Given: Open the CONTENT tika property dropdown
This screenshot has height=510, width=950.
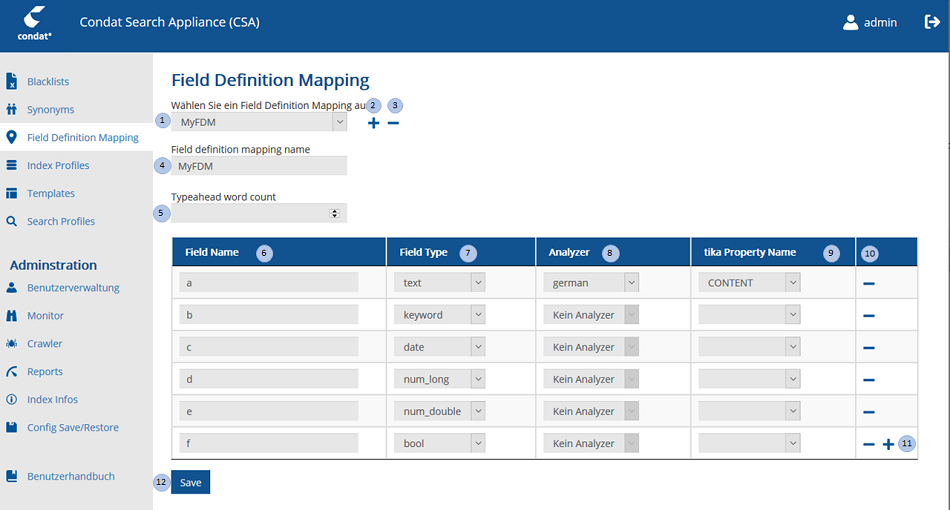Looking at the screenshot, I should click(749, 282).
